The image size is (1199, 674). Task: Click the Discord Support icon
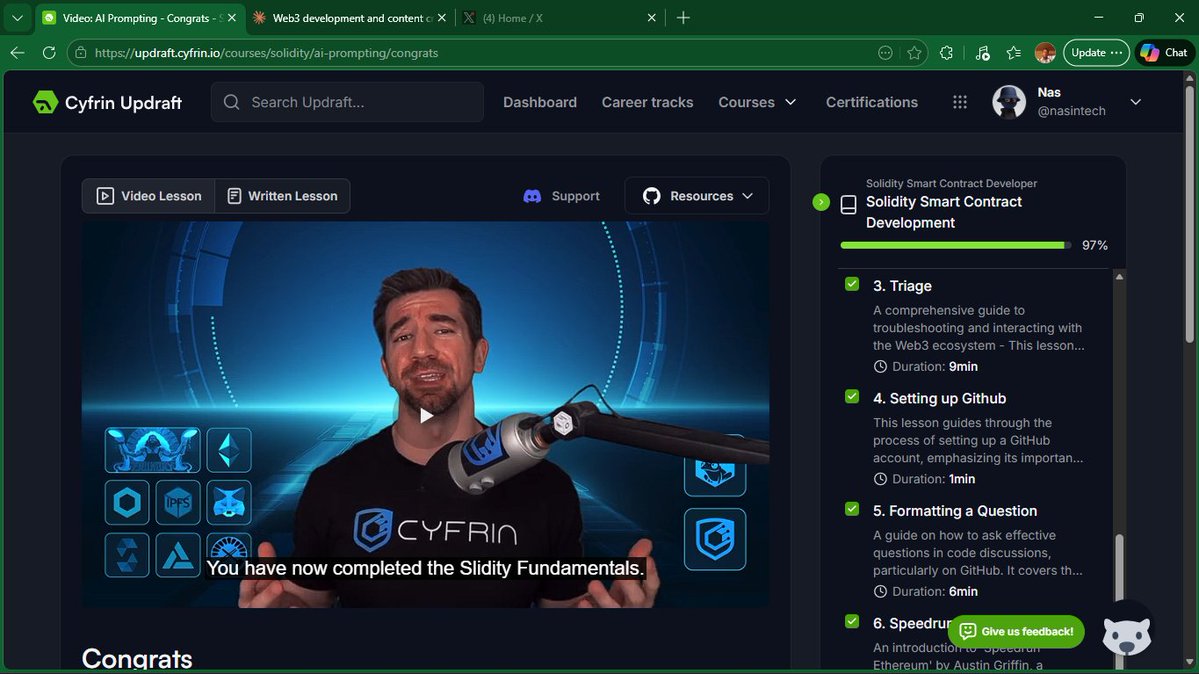[x=532, y=197]
